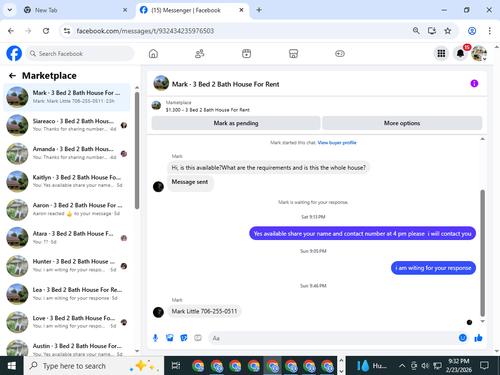
Task: Click the taskbar 'Type here to search' box
Action: [94, 366]
